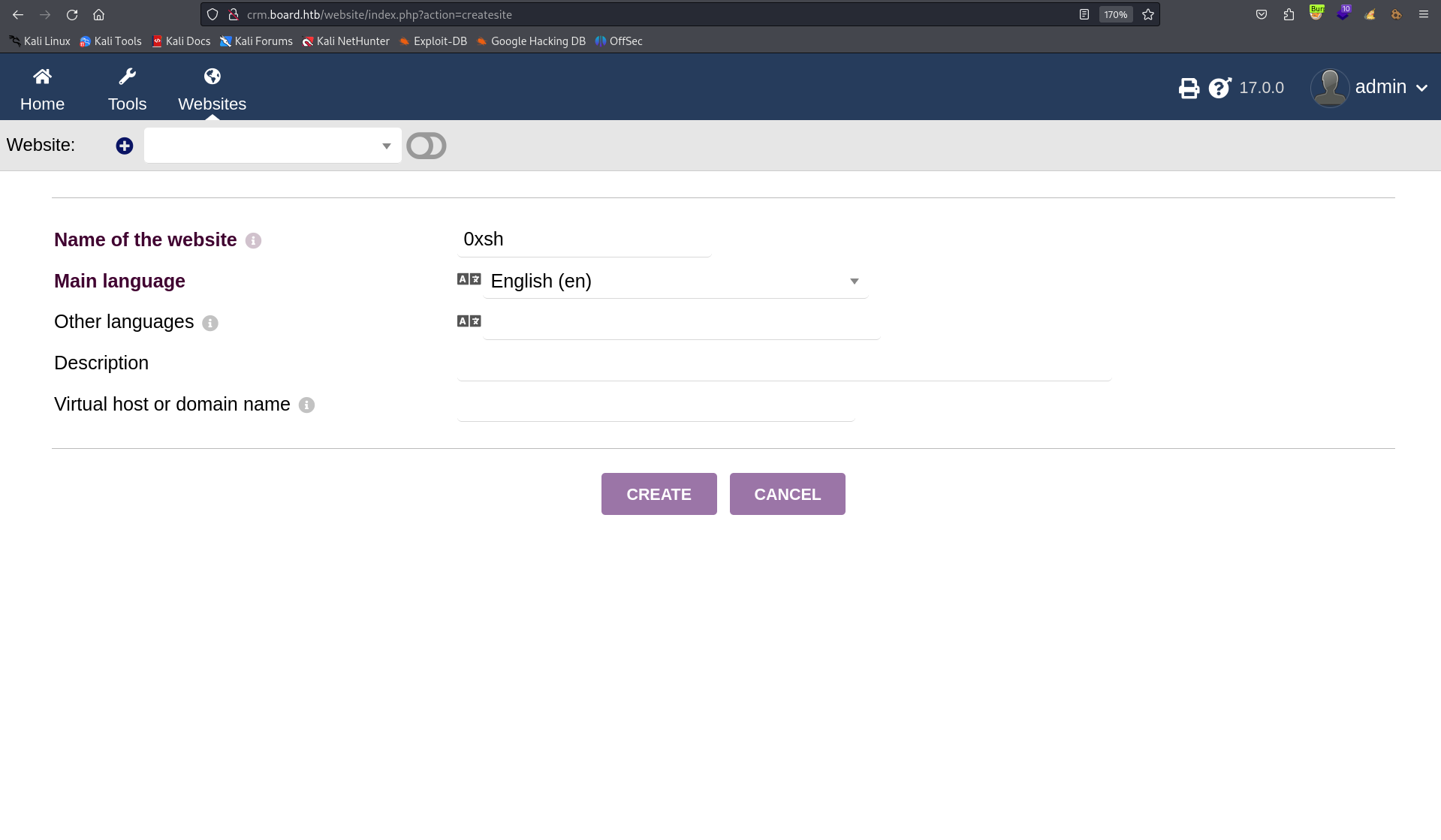The height and width of the screenshot is (840, 1441).
Task: Click the printer icon in header
Action: pyautogui.click(x=1189, y=89)
